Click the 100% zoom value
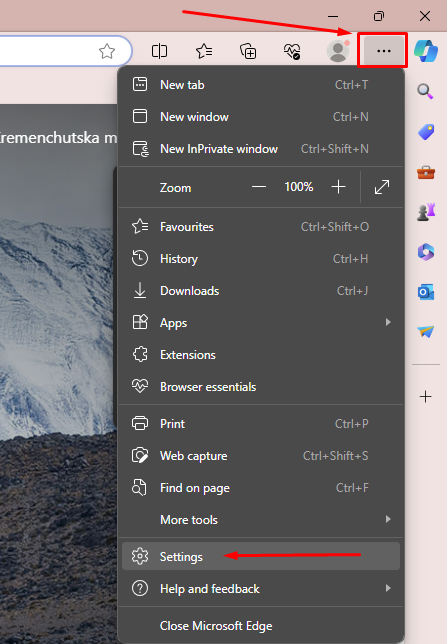Image resolution: width=447 pixels, height=644 pixels. (299, 187)
